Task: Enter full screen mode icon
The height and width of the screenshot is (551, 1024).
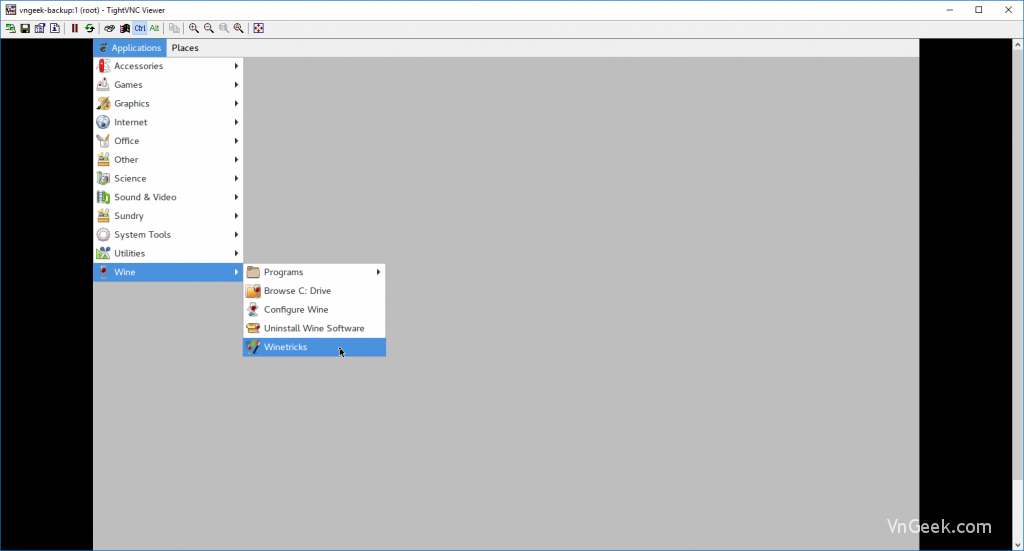Action: click(259, 28)
